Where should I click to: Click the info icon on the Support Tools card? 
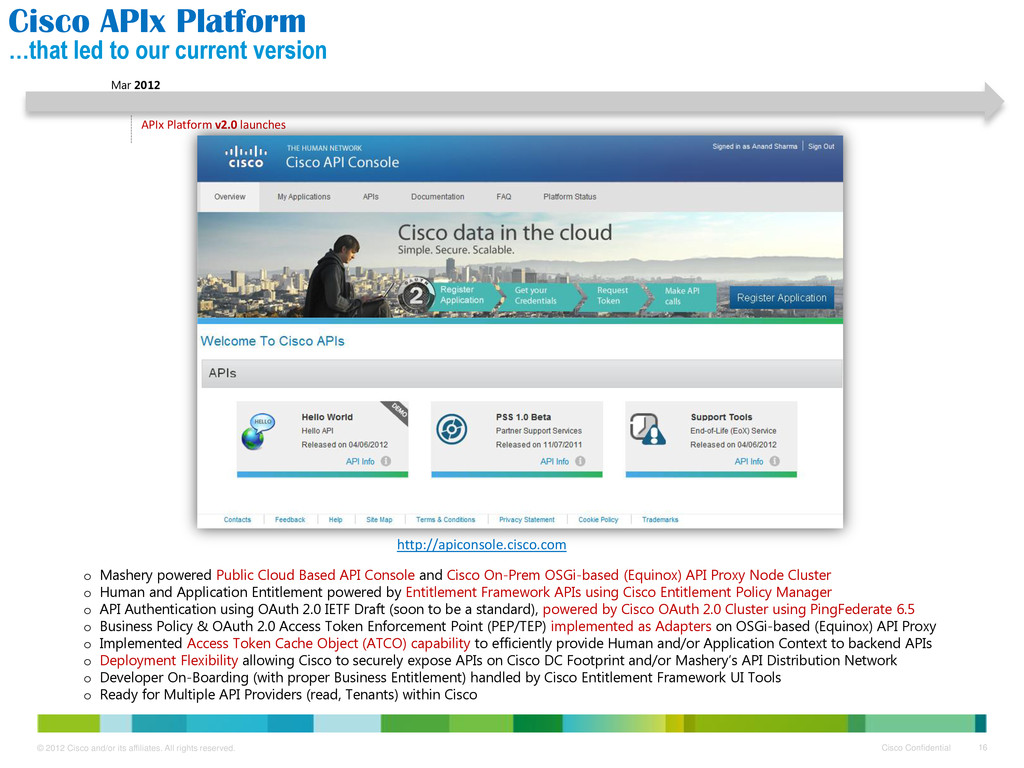click(775, 461)
